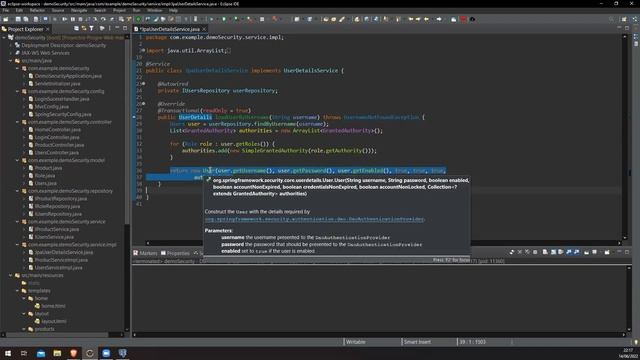Open File Explorer from the taskbar
Viewport: 640px width, 360px height.
coord(57,353)
